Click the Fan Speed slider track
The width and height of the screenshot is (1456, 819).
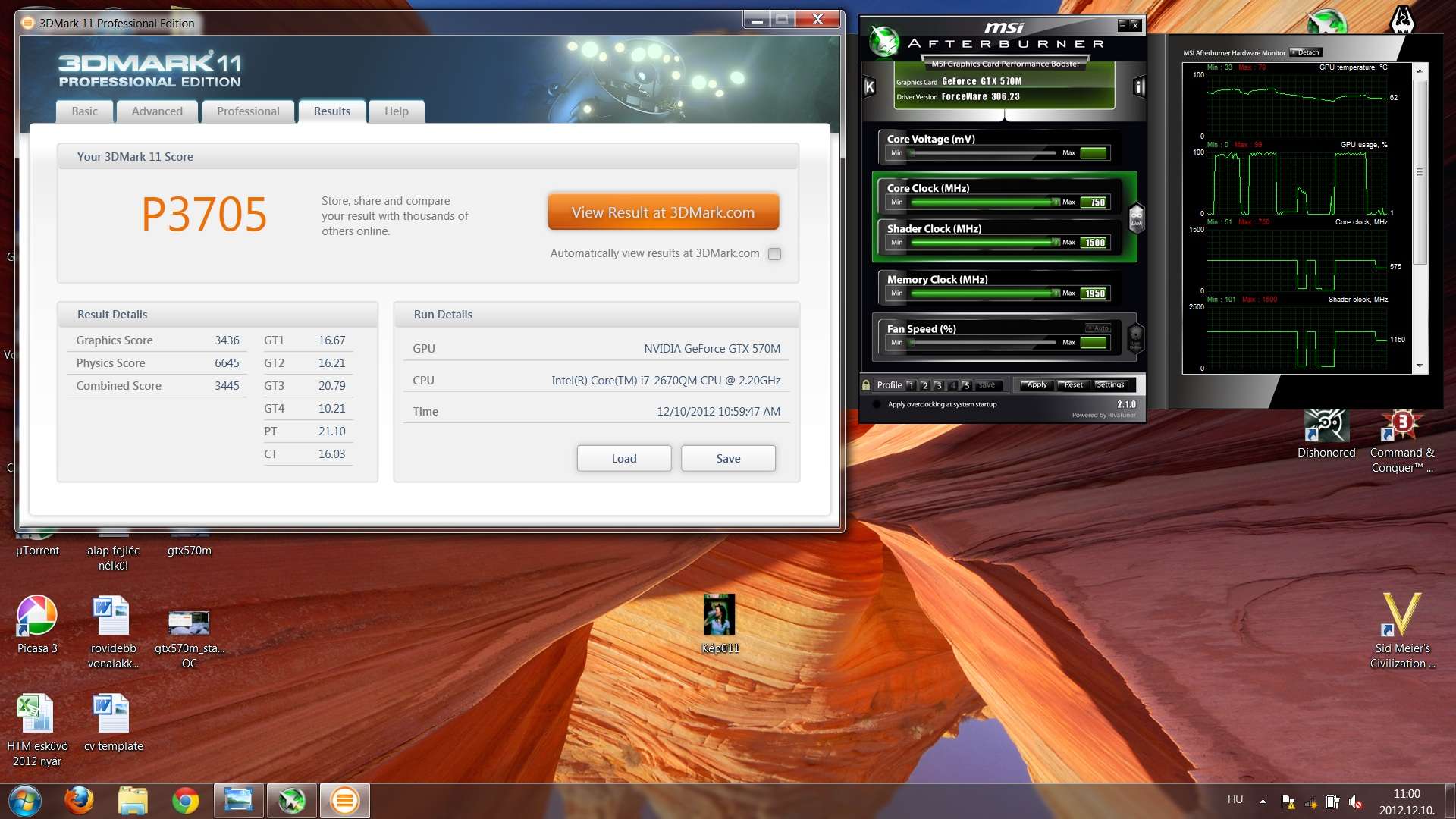[984, 343]
